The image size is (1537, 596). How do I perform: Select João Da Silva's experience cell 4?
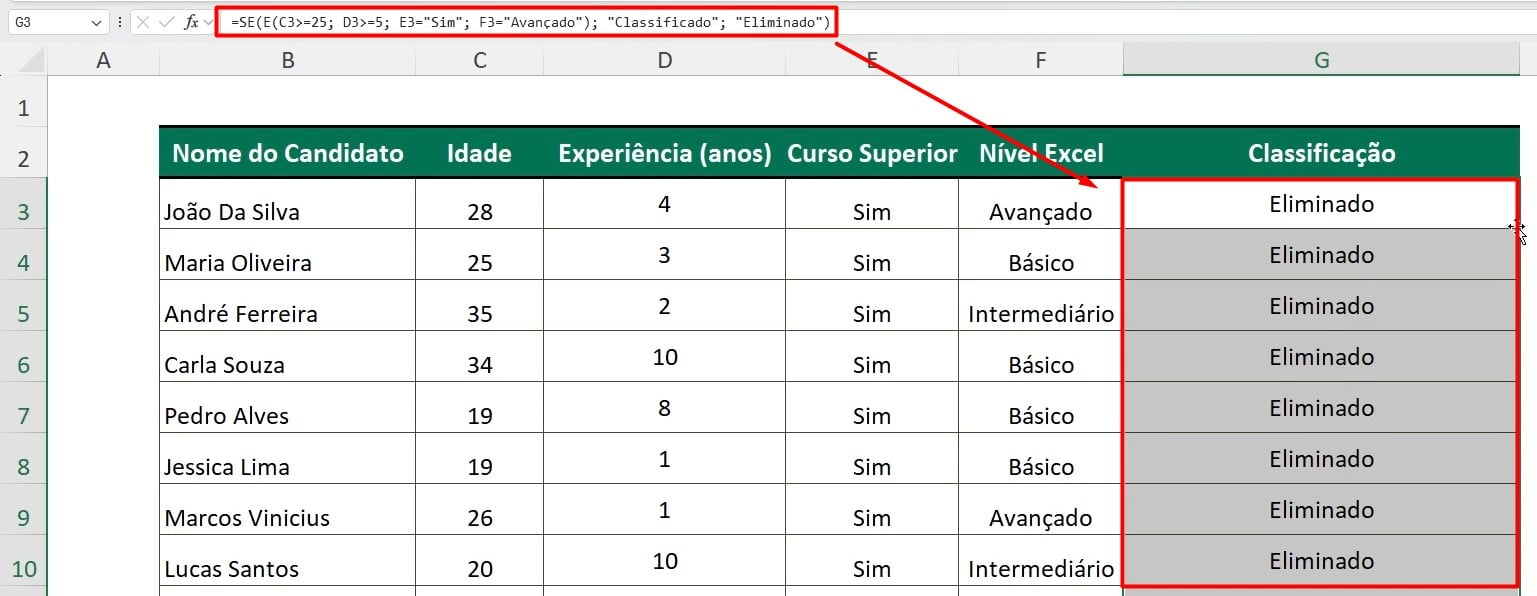(x=665, y=204)
